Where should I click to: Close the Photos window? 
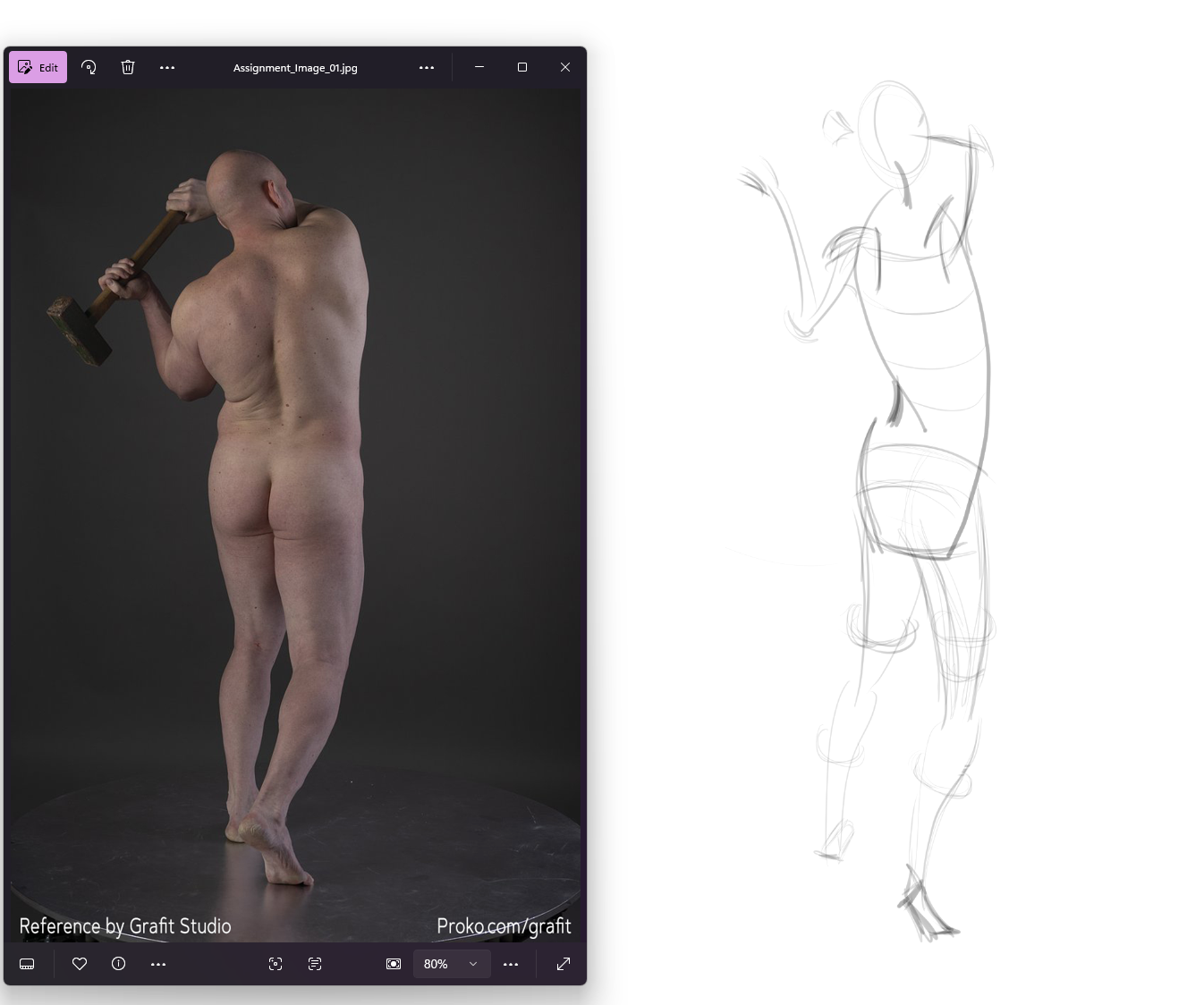point(565,67)
